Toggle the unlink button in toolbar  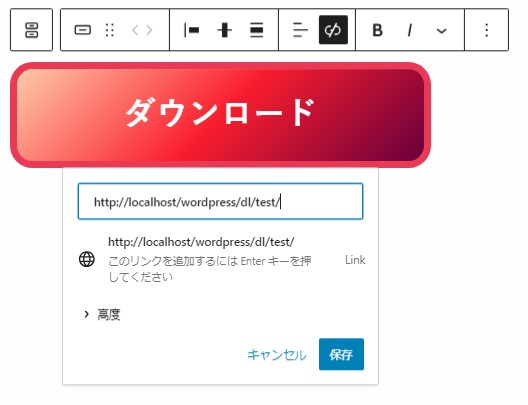pyautogui.click(x=333, y=30)
